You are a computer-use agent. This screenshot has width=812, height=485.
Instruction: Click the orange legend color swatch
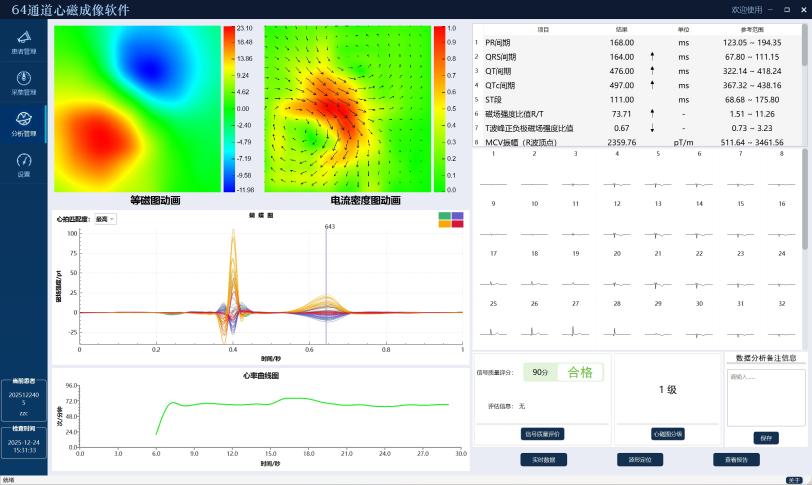coord(444,224)
